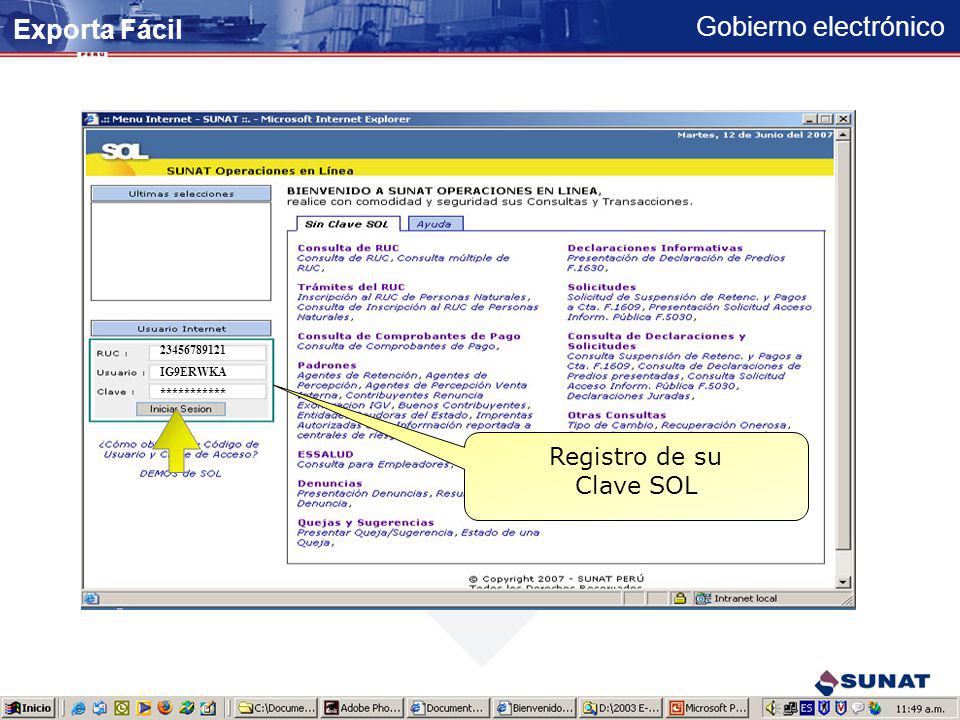Select the Sin Clave SOL tab
960x720 pixels.
coord(347,224)
